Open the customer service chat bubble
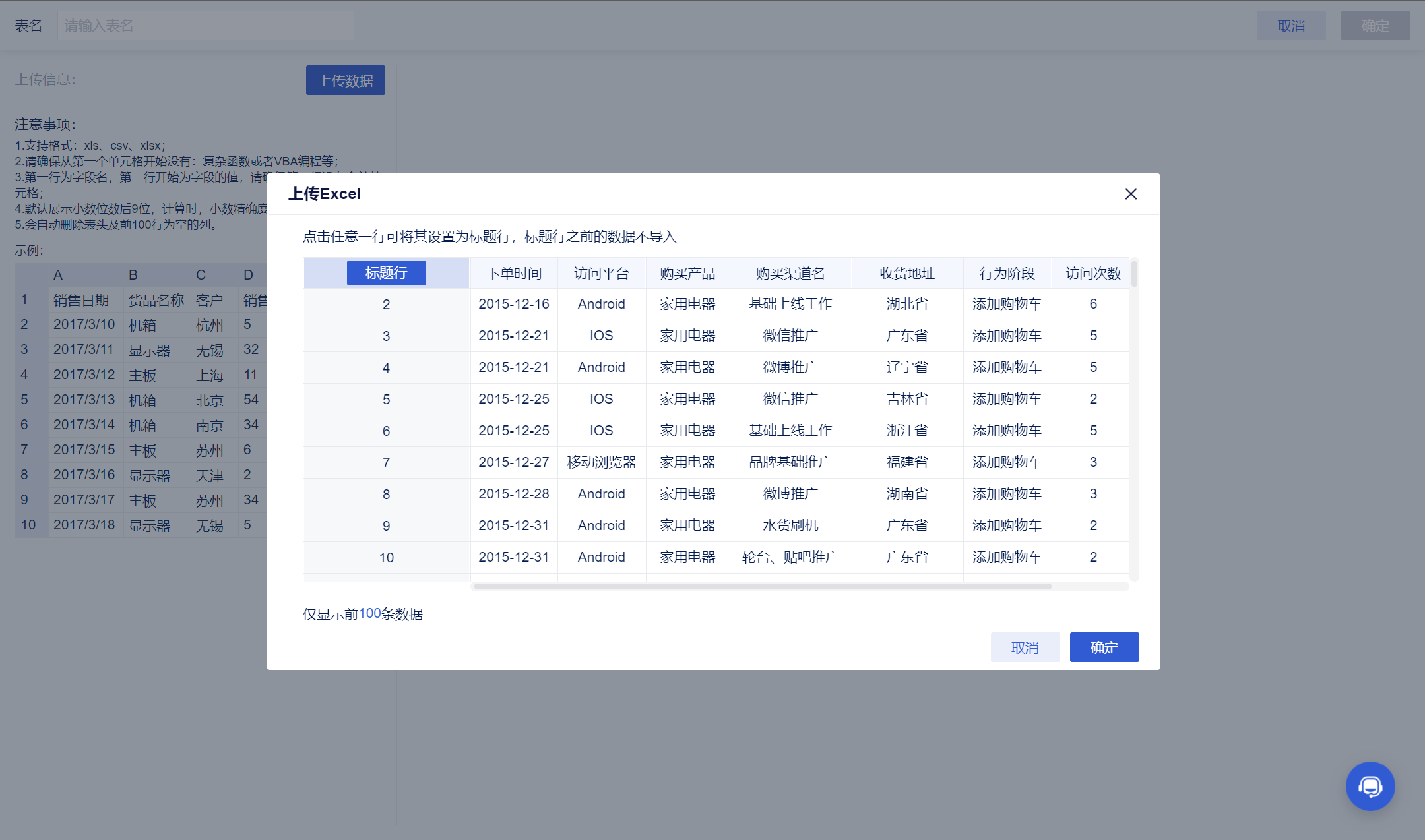 point(1370,786)
